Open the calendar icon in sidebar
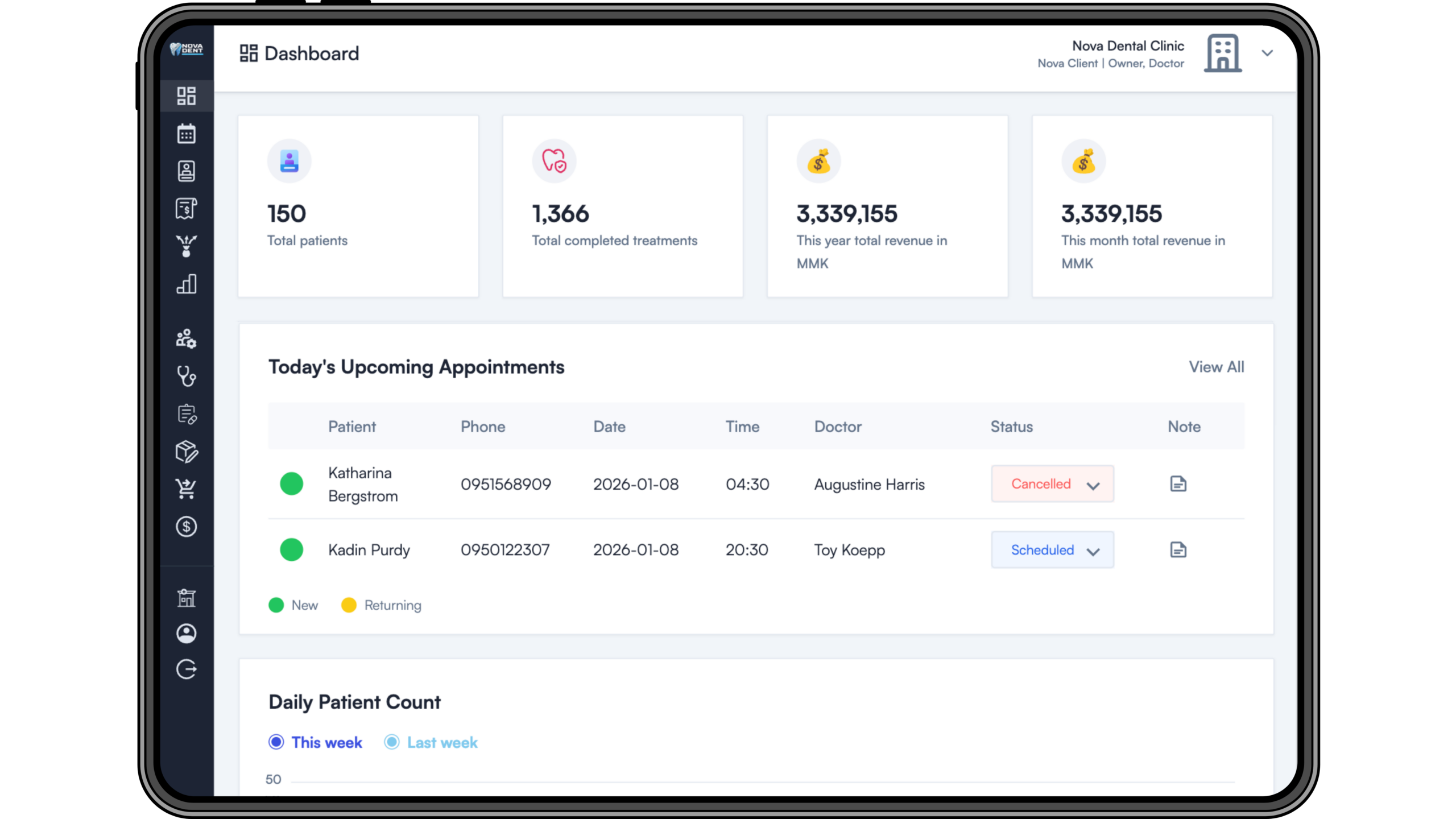 186,134
